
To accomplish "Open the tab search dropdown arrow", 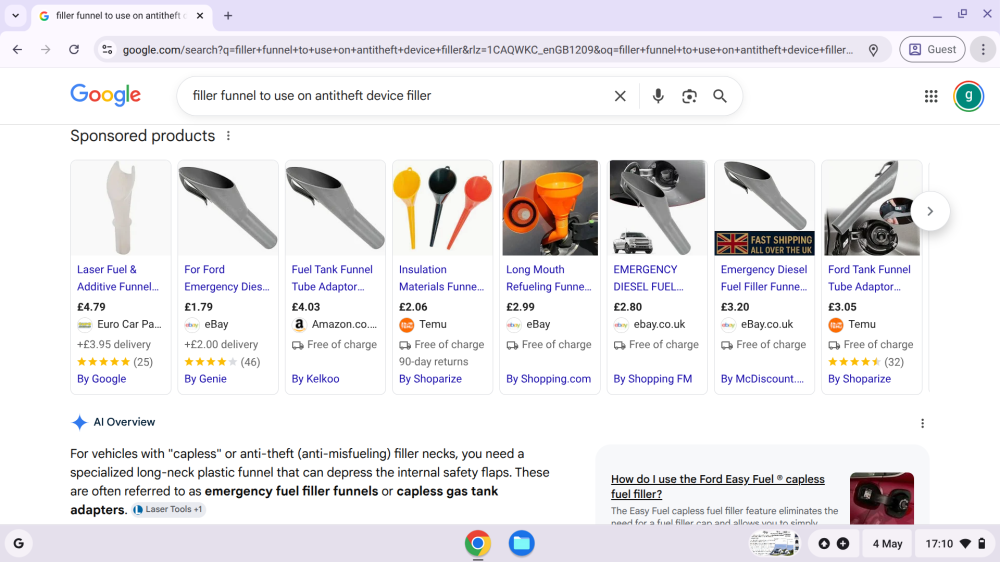I will [15, 15].
